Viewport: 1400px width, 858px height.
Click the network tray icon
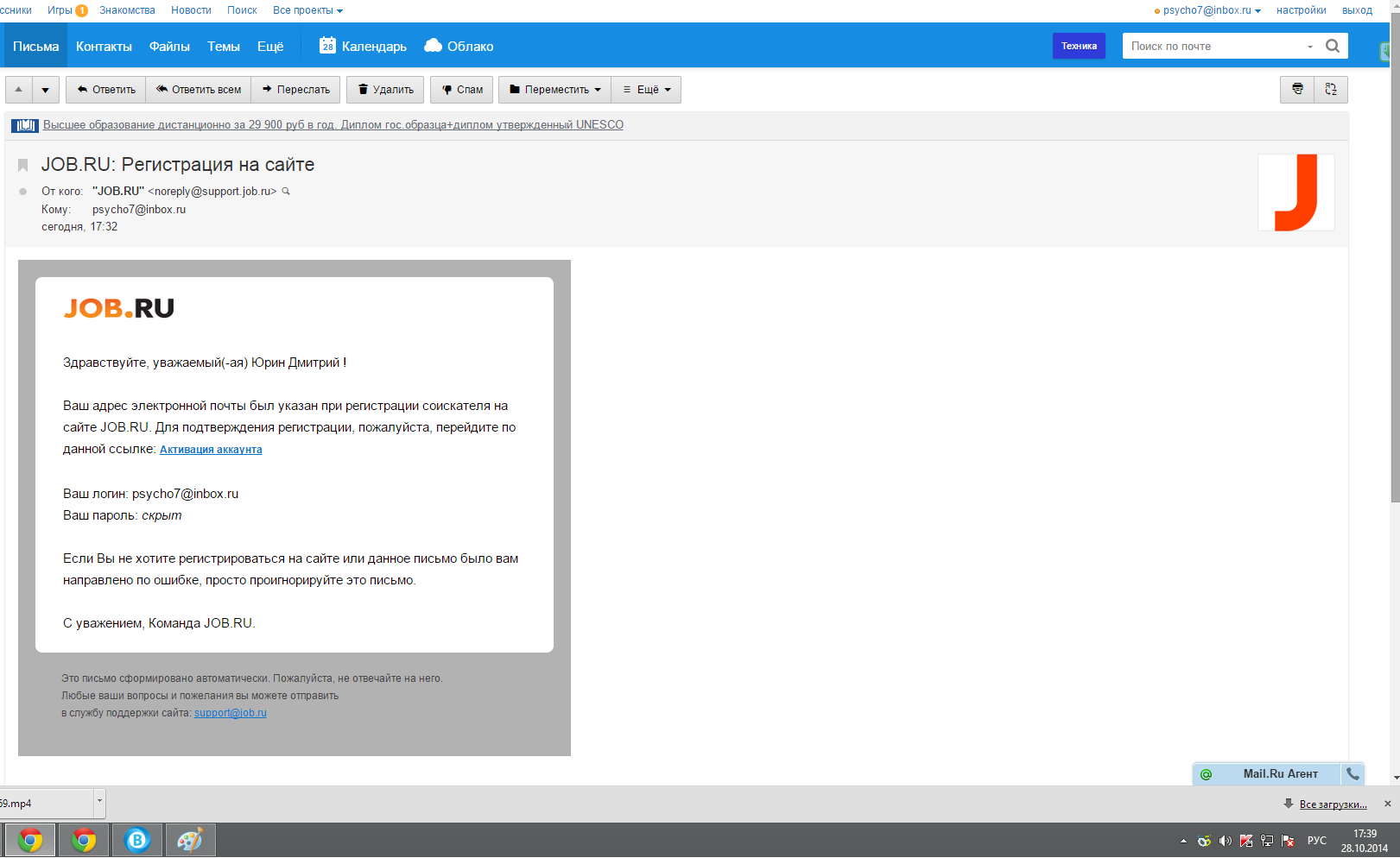coord(1267,841)
